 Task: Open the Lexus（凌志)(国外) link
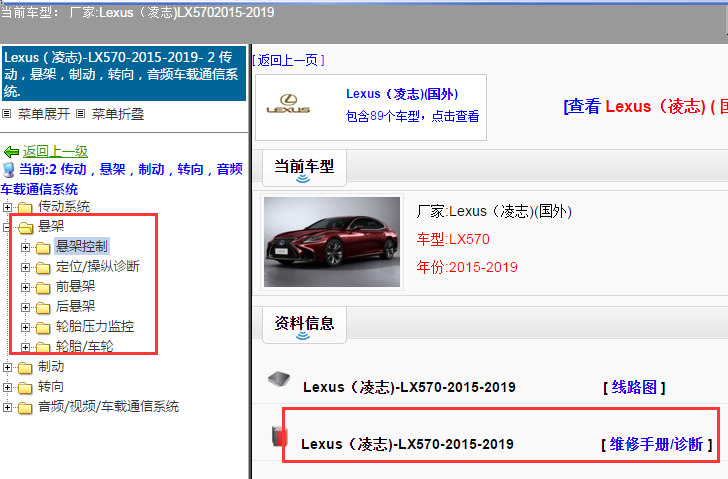pyautogui.click(x=402, y=94)
